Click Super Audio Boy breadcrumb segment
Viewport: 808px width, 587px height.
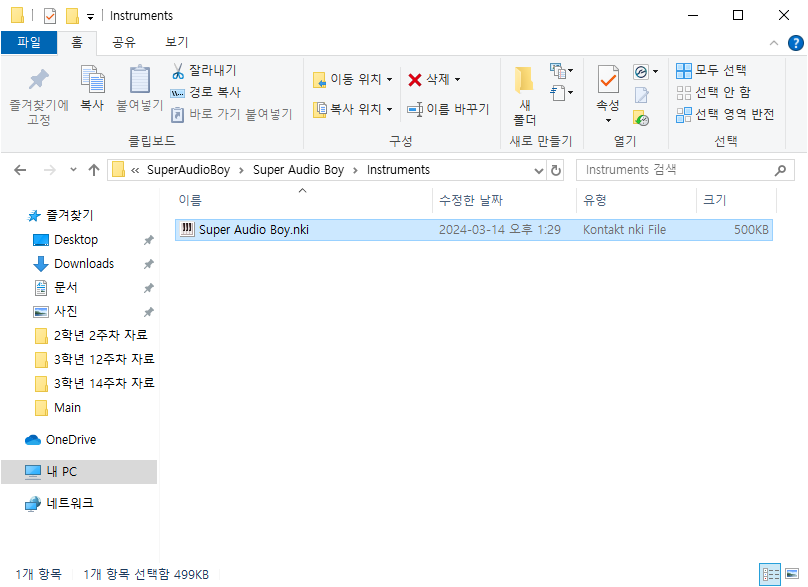pyautogui.click(x=298, y=170)
